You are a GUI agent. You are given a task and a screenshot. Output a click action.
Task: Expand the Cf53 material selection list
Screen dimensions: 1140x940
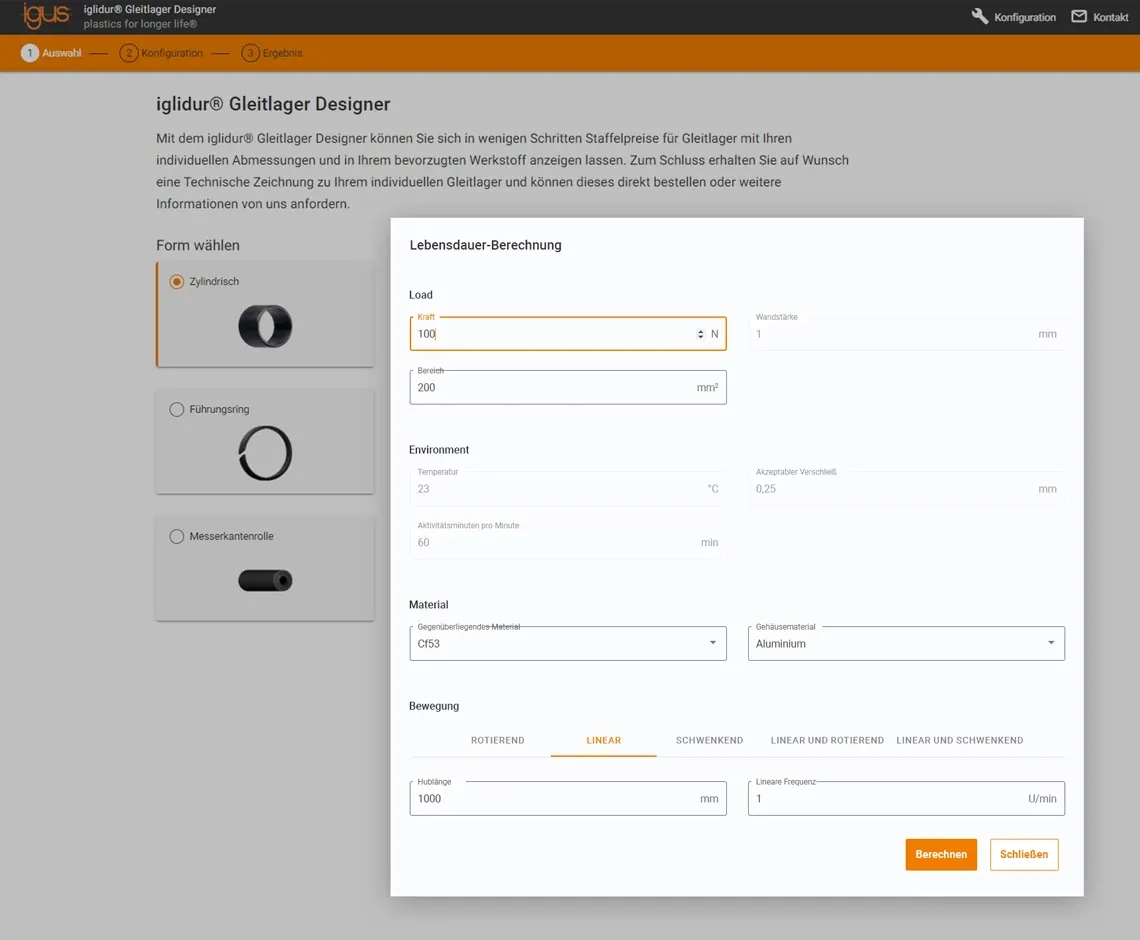pos(712,643)
